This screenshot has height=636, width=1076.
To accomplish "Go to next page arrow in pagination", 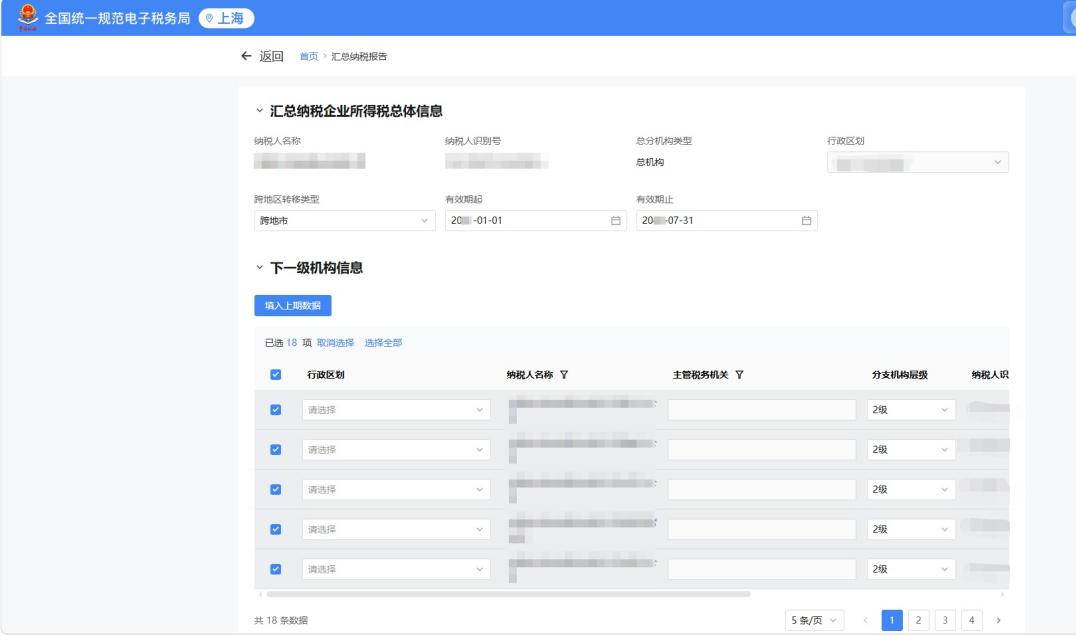I will (x=998, y=620).
